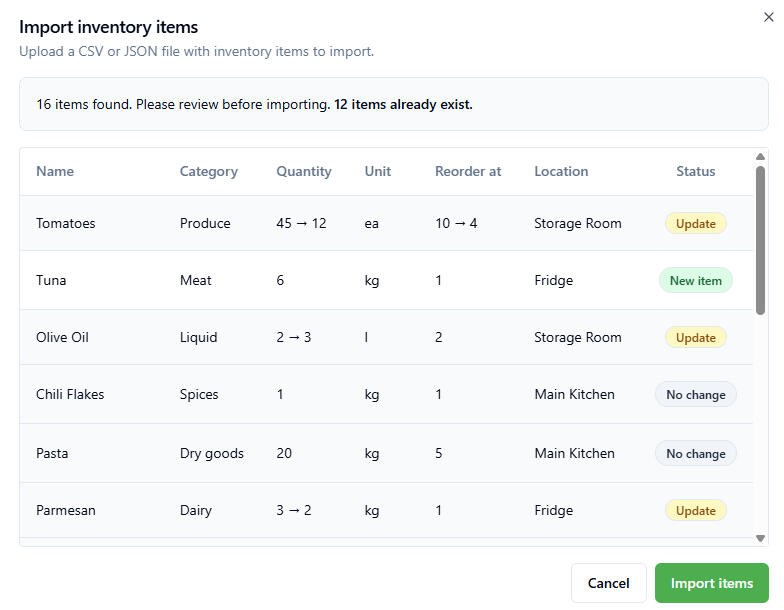This screenshot has width=784, height=610.
Task: Click the Reorder at column header
Action: tap(468, 171)
